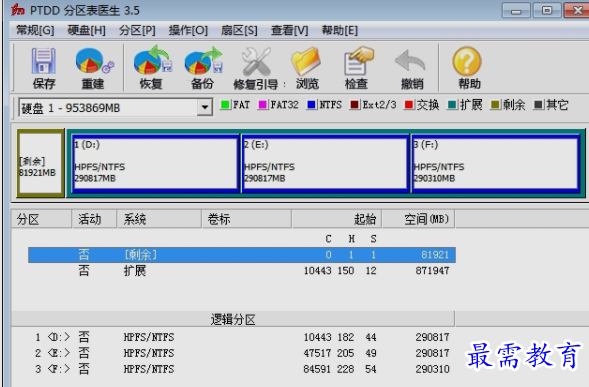Image resolution: width=589 pixels, height=387 pixels.
Task: Maximize the PTDD window
Action: pos(547,11)
